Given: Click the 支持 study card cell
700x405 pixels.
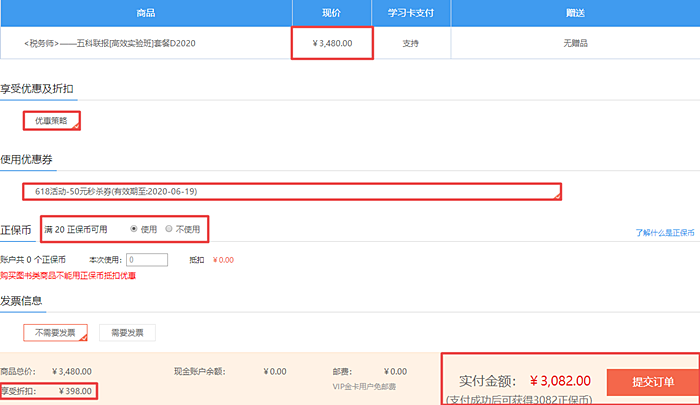Looking at the screenshot, I should [x=411, y=43].
